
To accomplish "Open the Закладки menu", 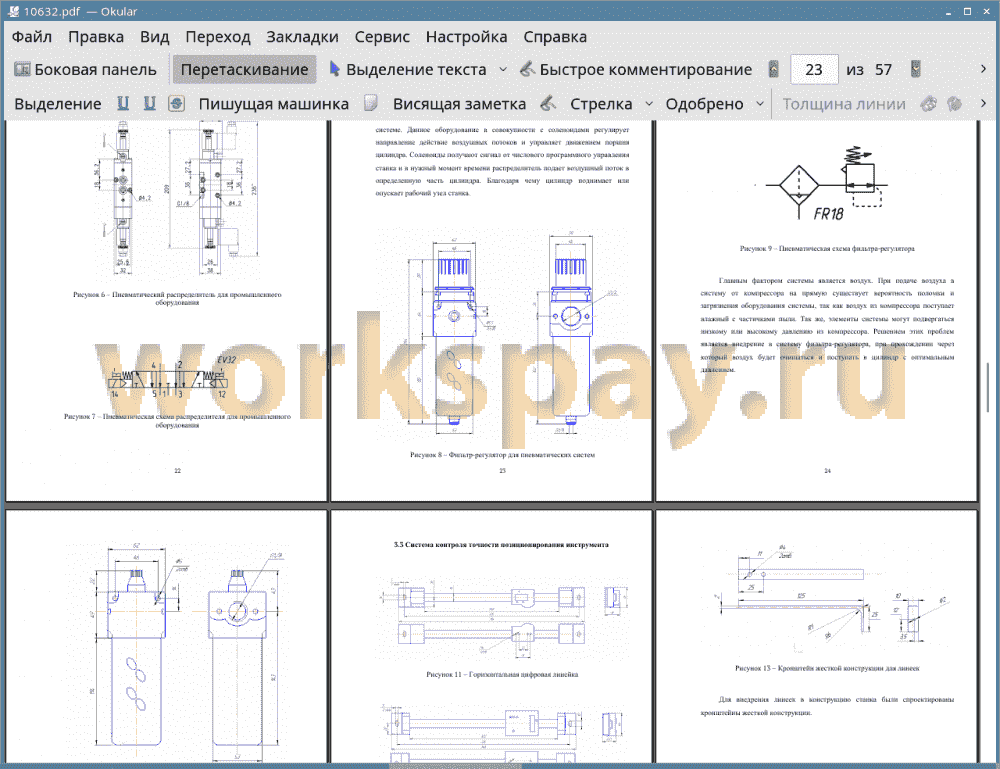I will coord(302,37).
